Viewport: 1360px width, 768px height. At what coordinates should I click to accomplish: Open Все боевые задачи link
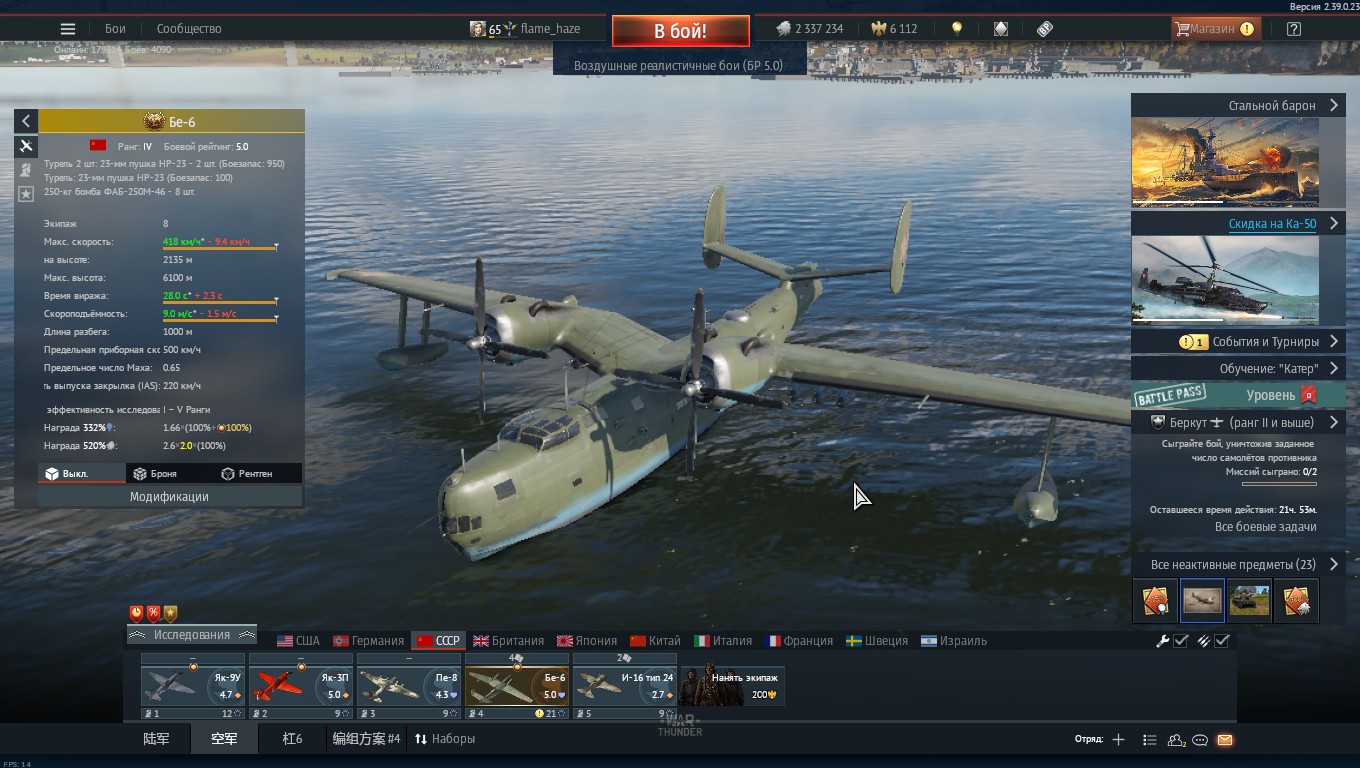[x=1265, y=526]
